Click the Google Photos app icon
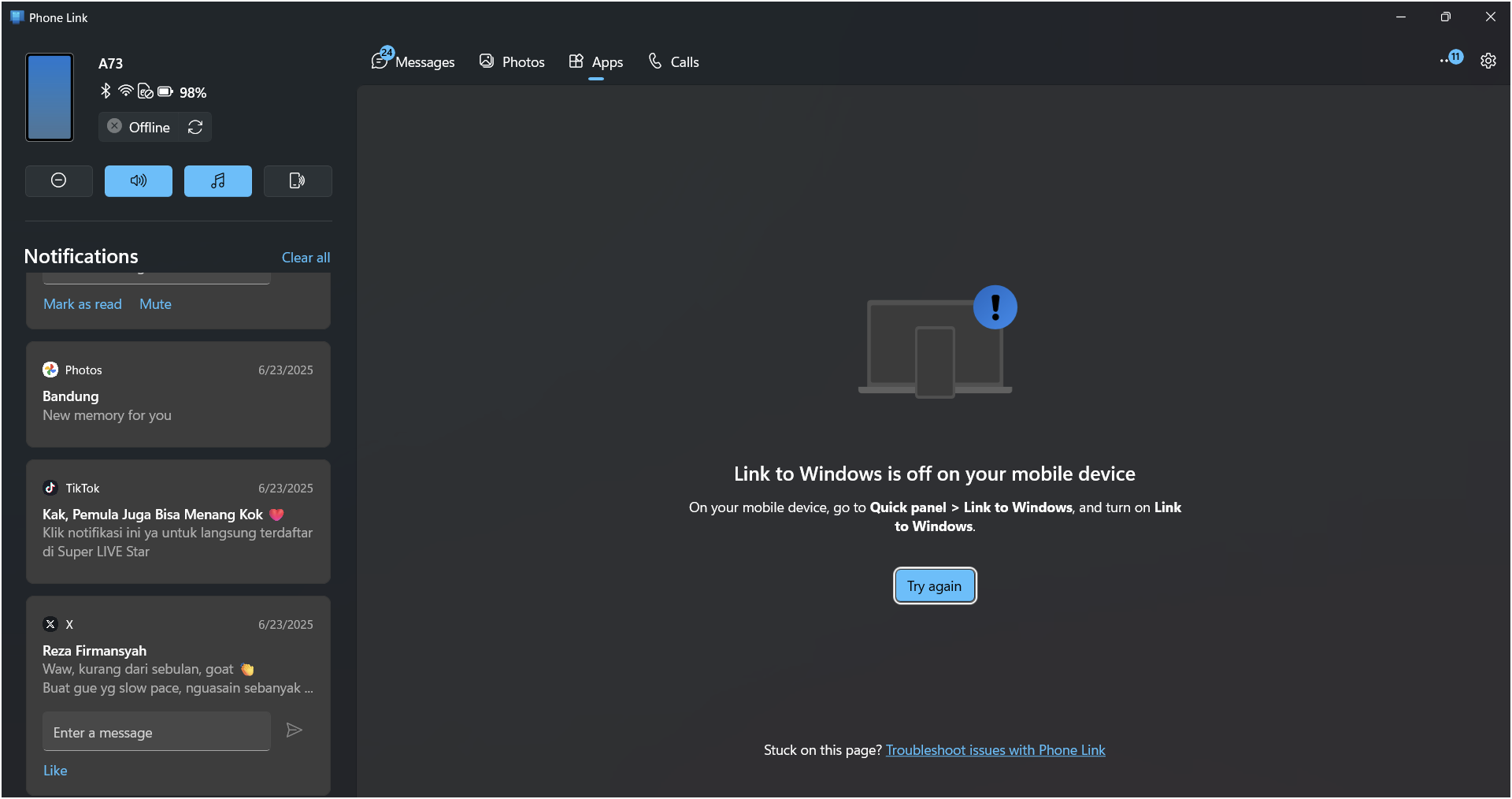This screenshot has width=1512, height=799. pos(50,370)
